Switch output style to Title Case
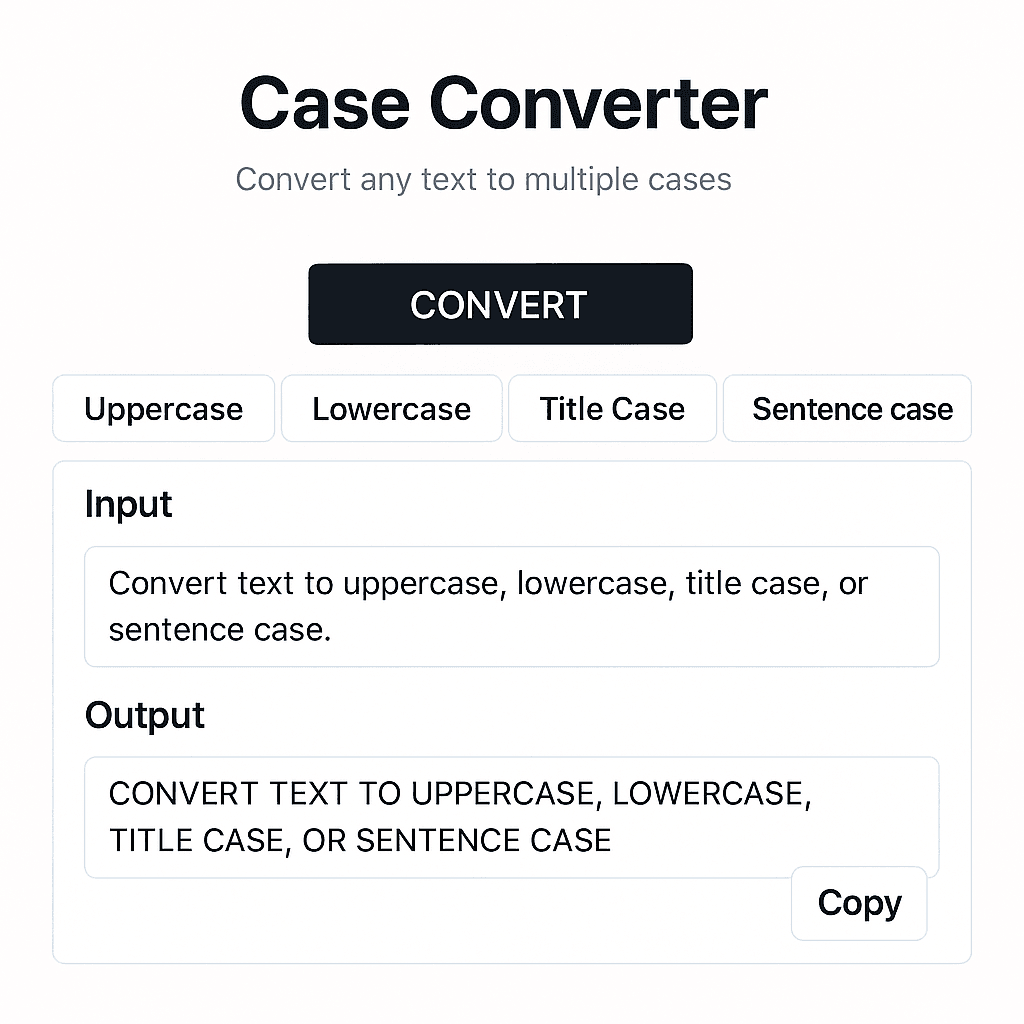This screenshot has height=1024, width=1024. click(x=612, y=408)
